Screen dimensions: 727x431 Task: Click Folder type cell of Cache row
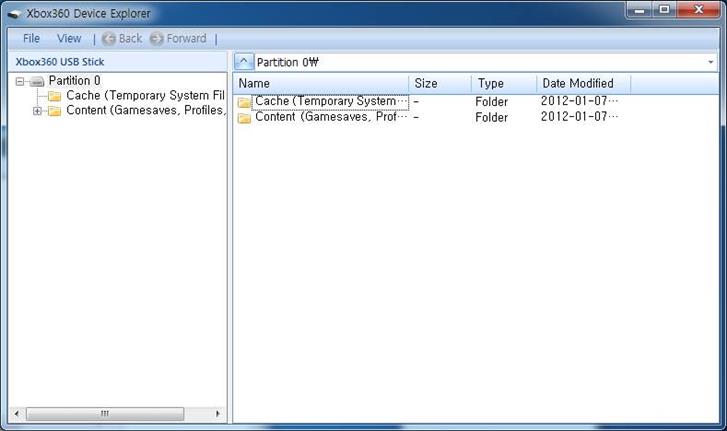pyautogui.click(x=491, y=101)
